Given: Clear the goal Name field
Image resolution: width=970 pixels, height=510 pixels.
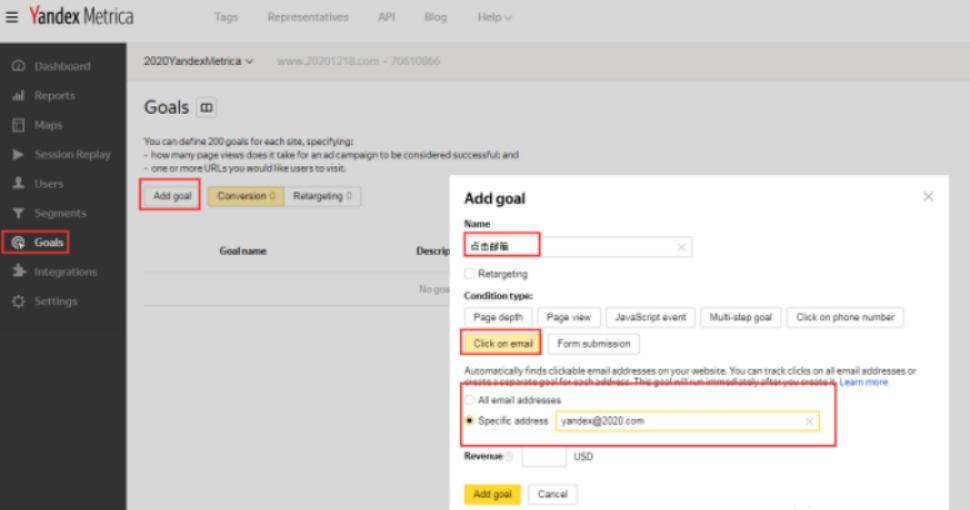Looking at the screenshot, I should (681, 247).
